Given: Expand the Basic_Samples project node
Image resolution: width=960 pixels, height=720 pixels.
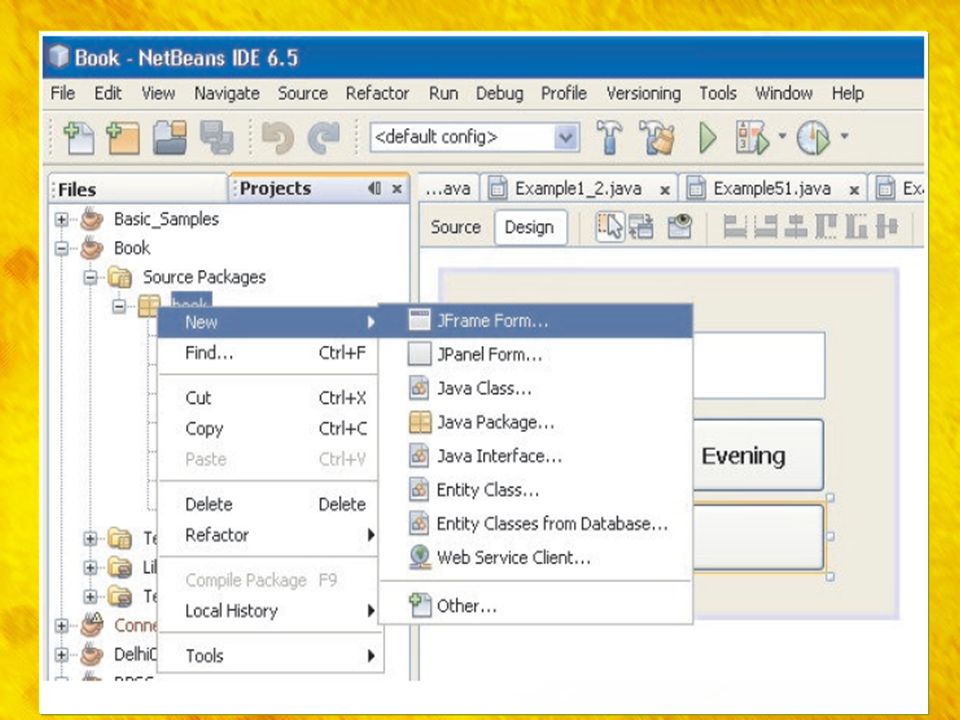Looking at the screenshot, I should (61, 219).
